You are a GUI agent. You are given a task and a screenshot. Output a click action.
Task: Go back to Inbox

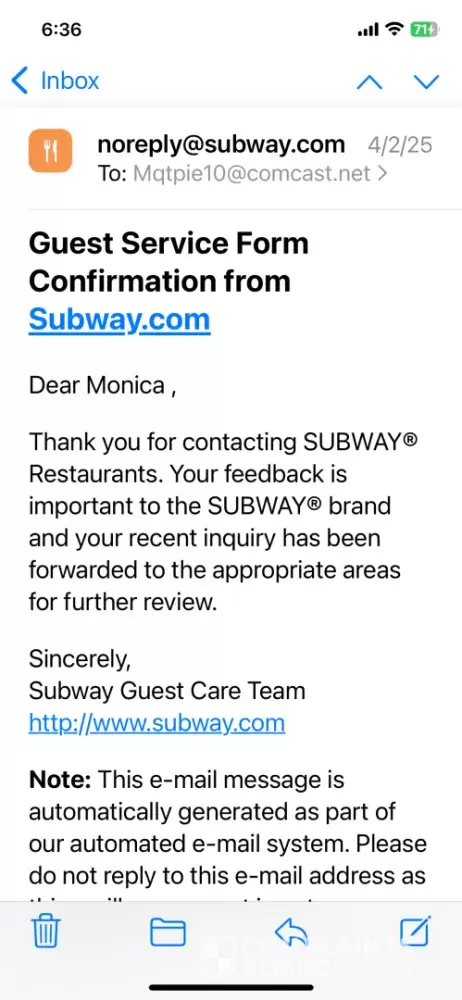[x=56, y=81]
